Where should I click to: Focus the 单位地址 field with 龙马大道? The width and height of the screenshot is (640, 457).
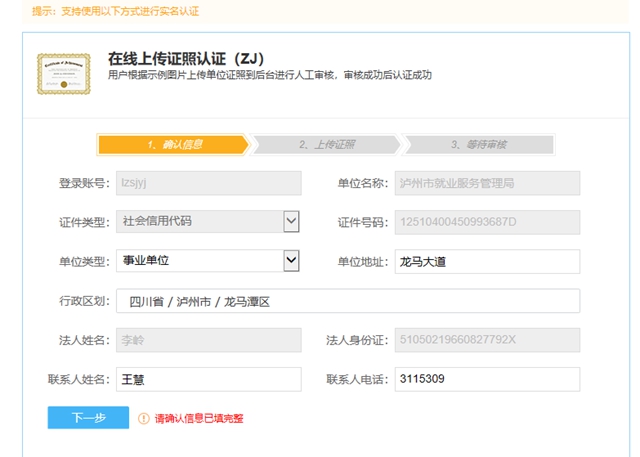(487, 262)
